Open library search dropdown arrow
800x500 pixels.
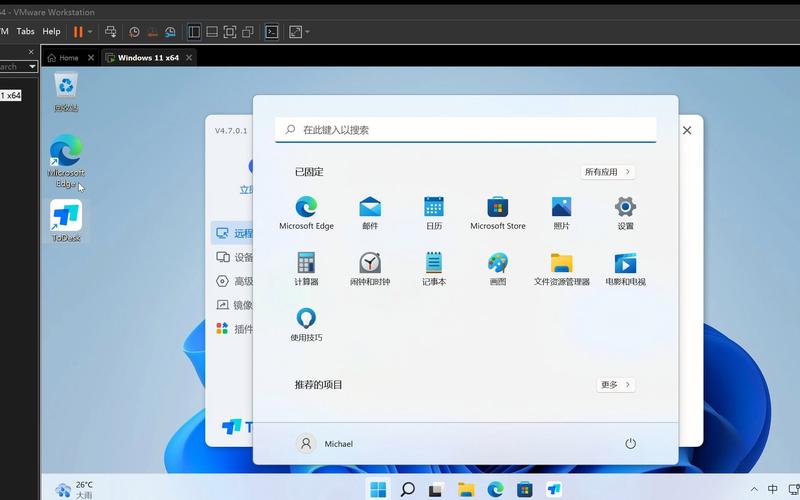pos(32,66)
